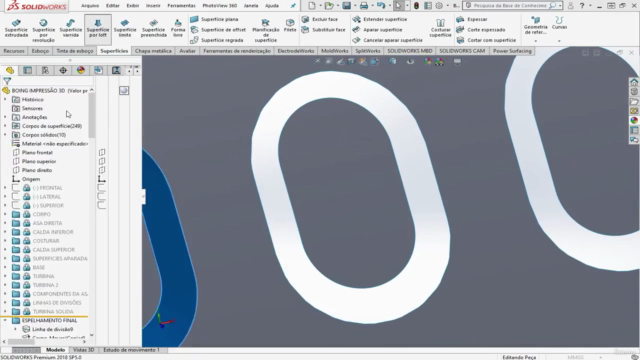Open the Costurar superfície tool
The height and width of the screenshot is (360, 640).
coord(440,28)
